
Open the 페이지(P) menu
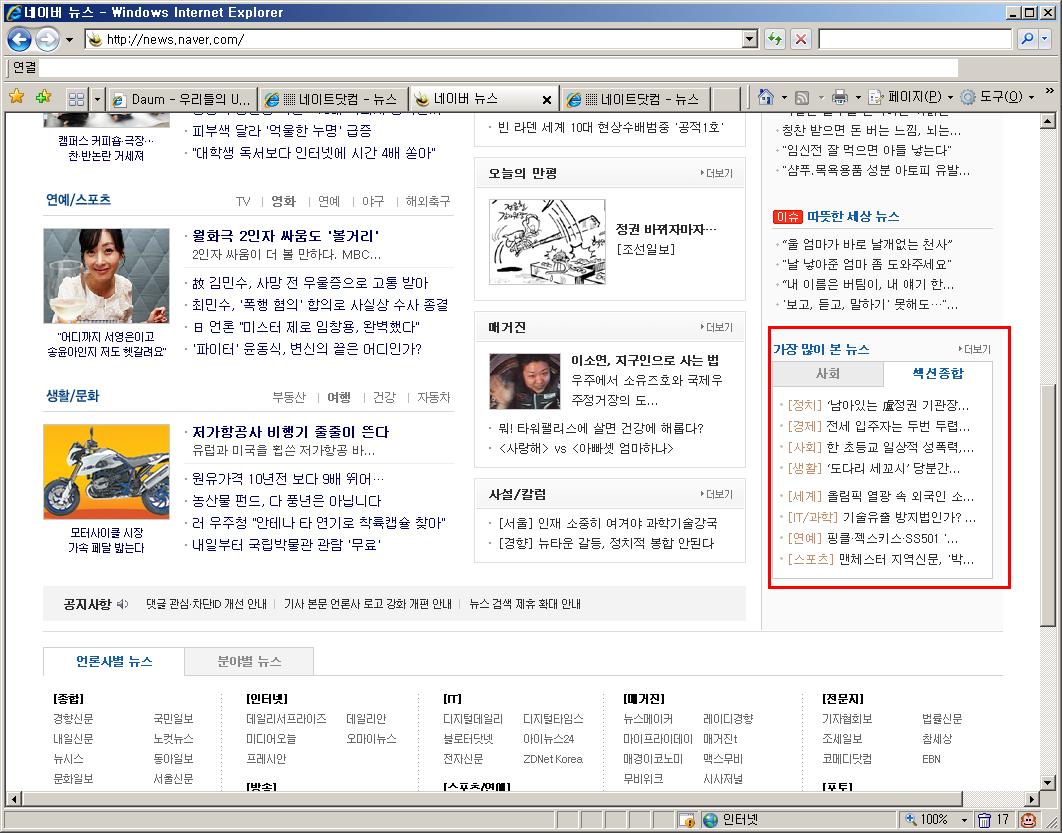[910, 98]
